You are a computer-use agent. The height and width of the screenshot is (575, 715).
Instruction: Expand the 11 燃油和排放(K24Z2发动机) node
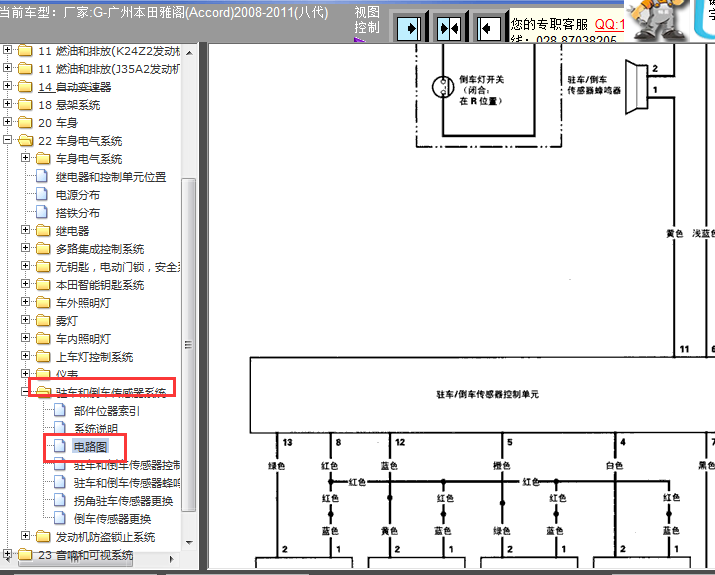click(7, 50)
